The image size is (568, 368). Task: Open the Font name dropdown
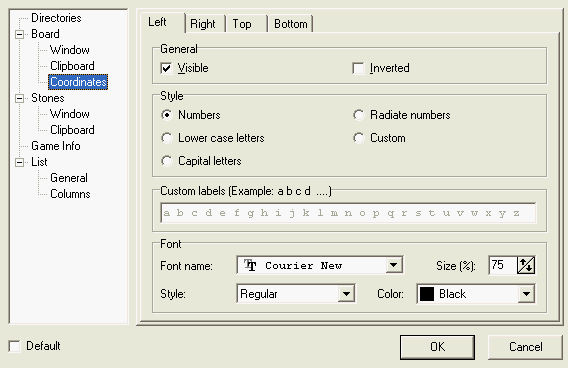click(394, 265)
